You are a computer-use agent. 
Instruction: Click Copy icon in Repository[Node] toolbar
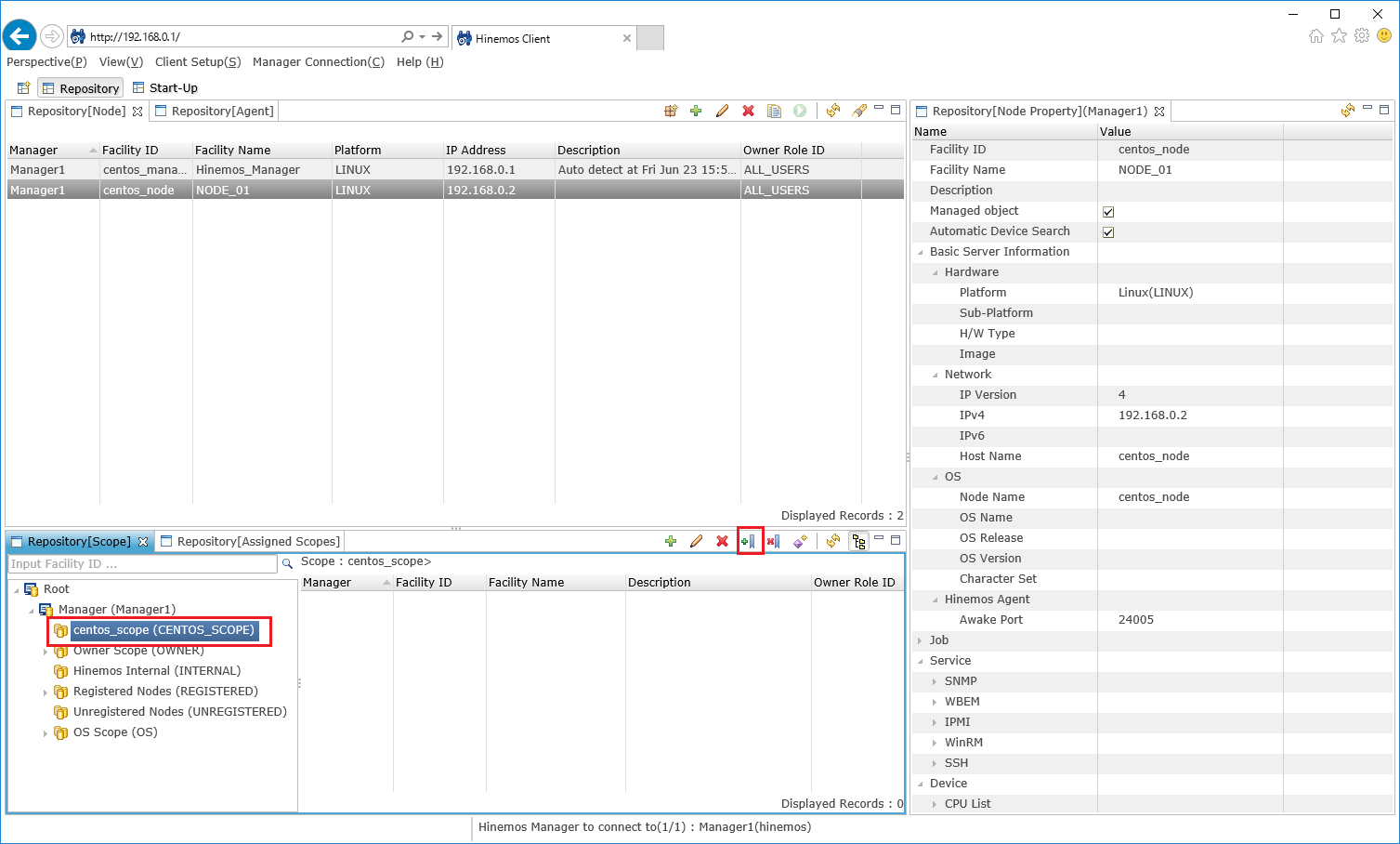[774, 111]
